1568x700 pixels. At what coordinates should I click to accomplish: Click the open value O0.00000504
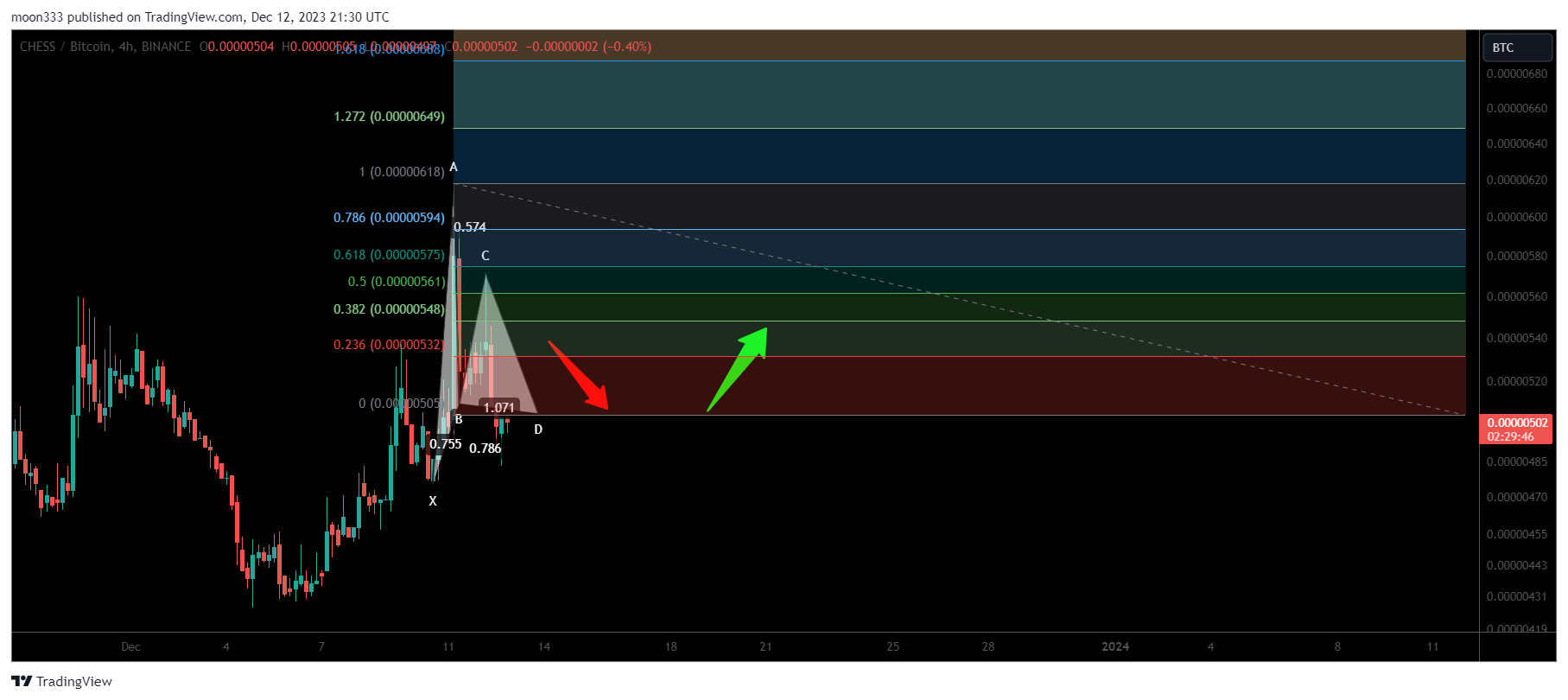237,47
